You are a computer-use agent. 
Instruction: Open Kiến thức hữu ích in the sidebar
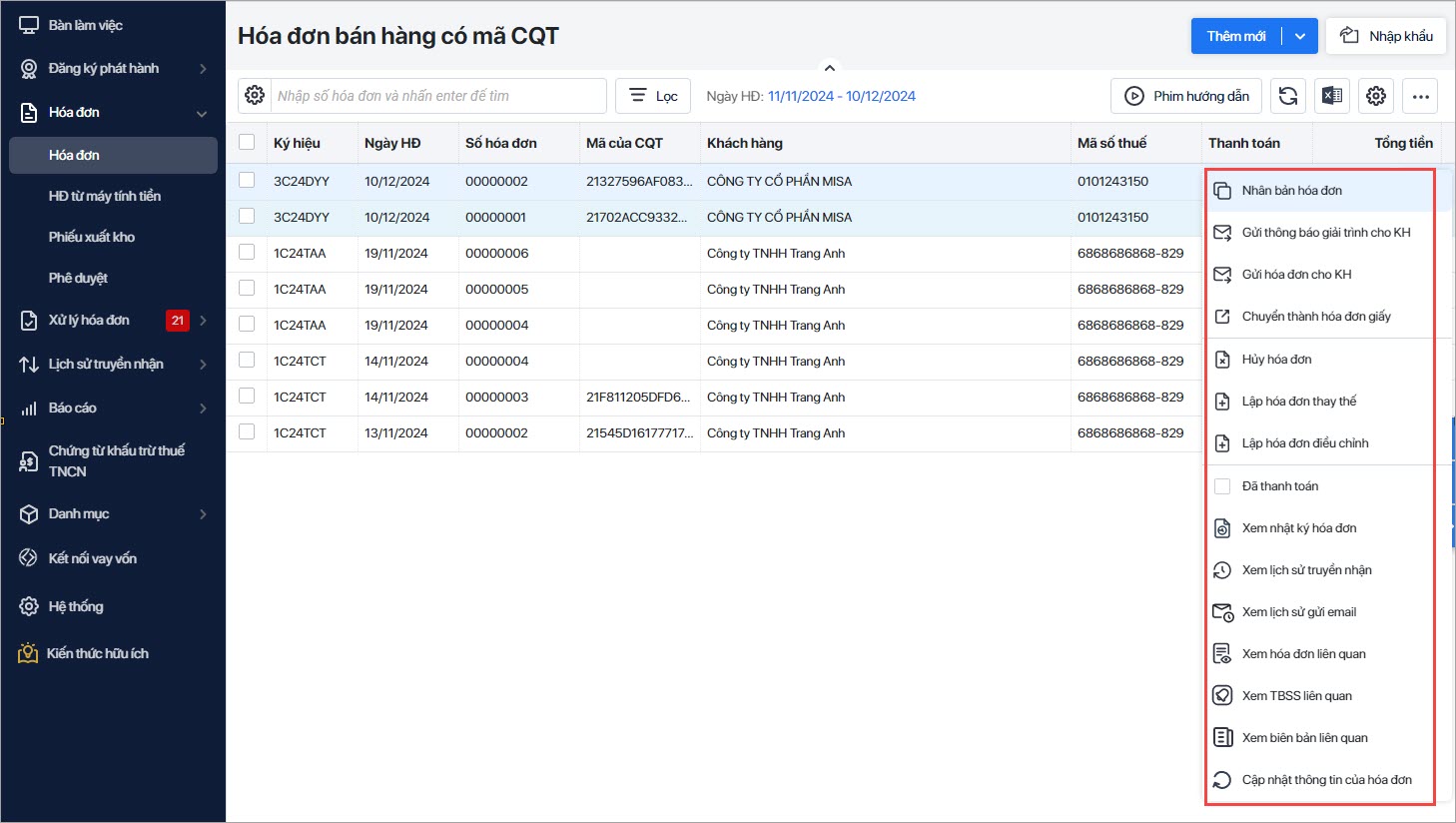pos(97,653)
